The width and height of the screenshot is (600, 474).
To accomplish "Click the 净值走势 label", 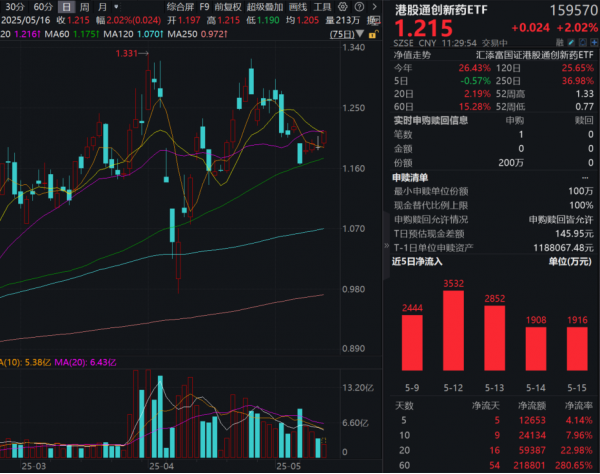I will tap(412, 55).
